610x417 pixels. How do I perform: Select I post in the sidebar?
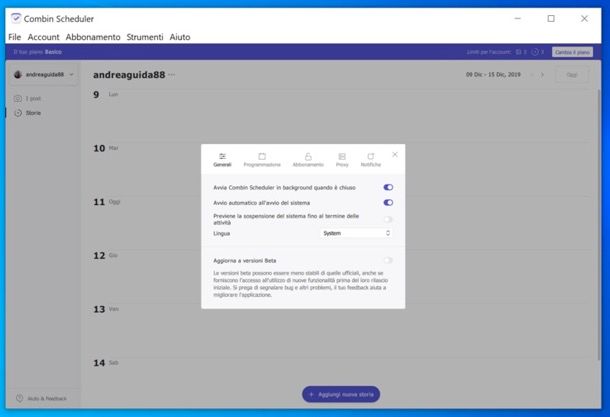[27, 98]
